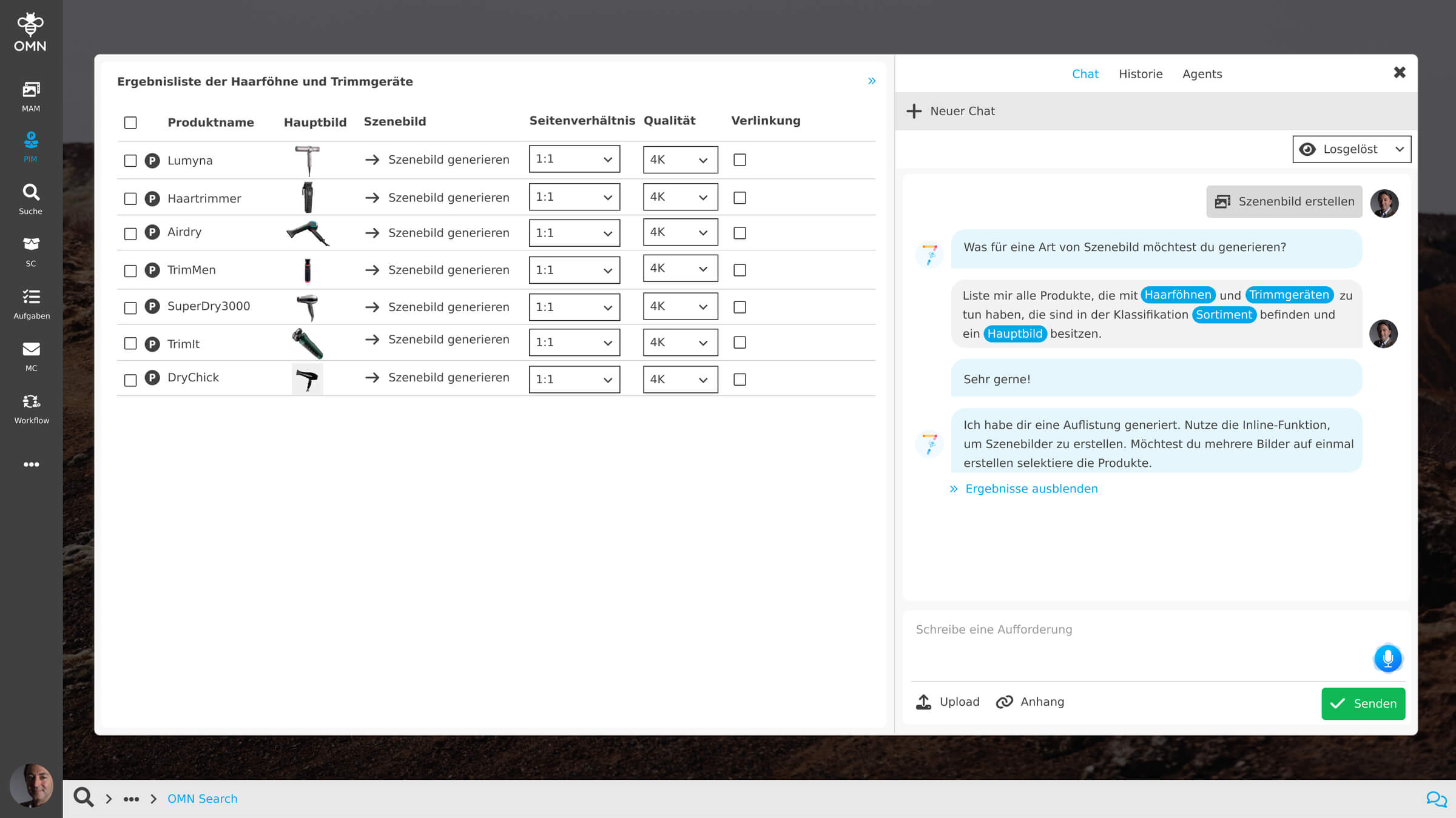
Task: Expand the Losgelöst dropdown
Action: 1351,149
